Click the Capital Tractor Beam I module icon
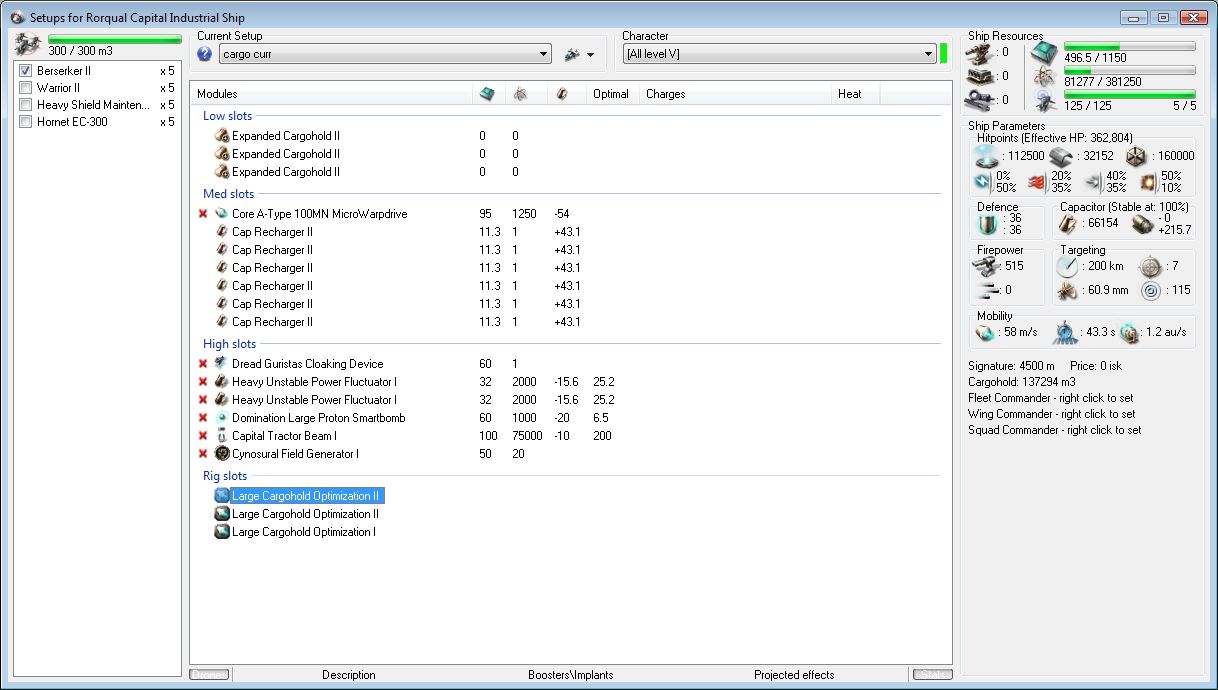 (x=222, y=436)
